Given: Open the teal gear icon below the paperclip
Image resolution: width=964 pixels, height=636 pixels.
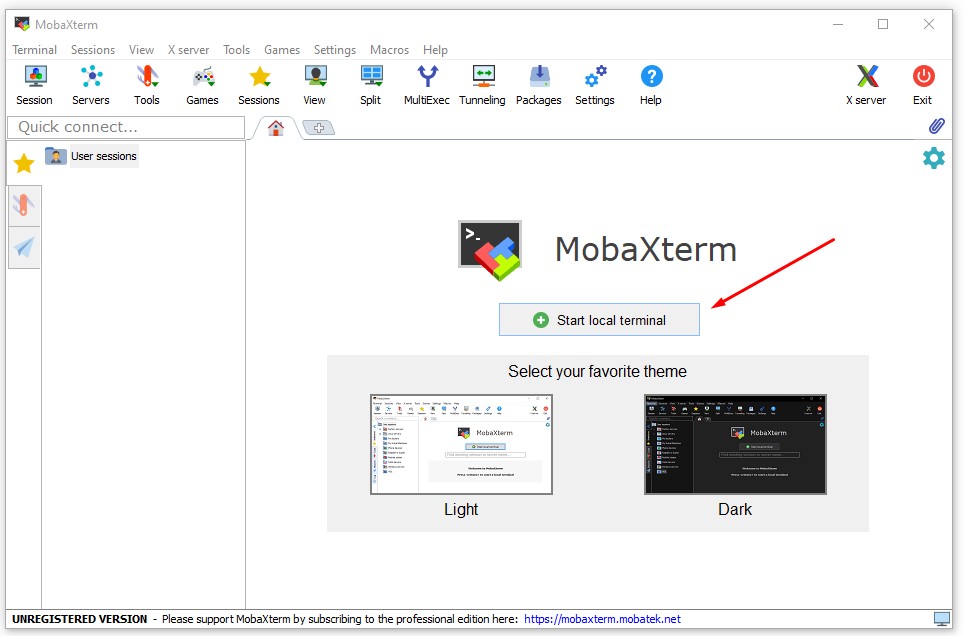Looking at the screenshot, I should click(x=934, y=158).
